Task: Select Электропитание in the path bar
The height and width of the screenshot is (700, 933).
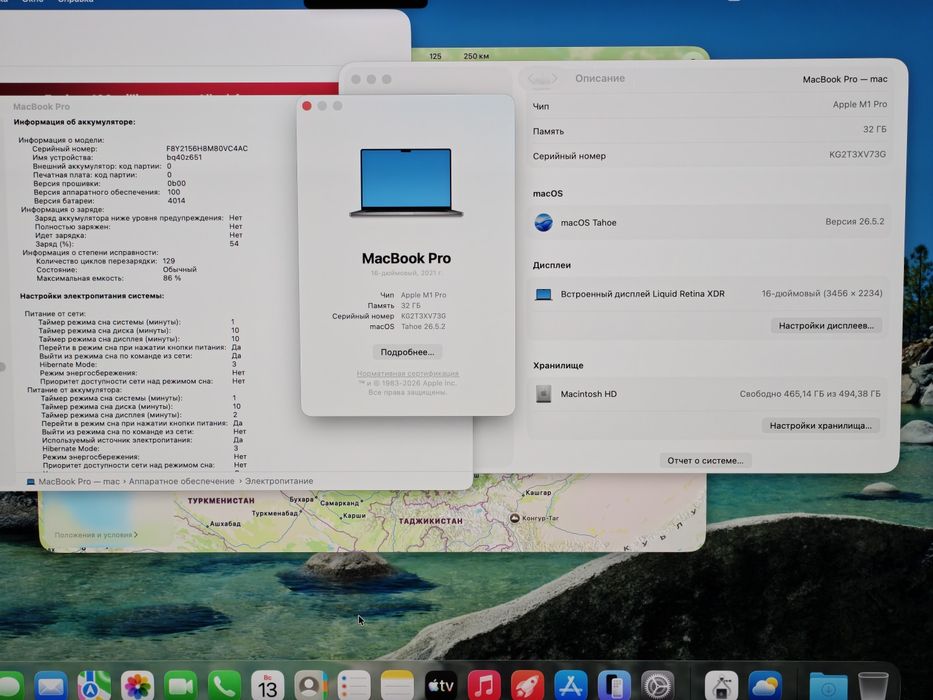Action: [279, 481]
